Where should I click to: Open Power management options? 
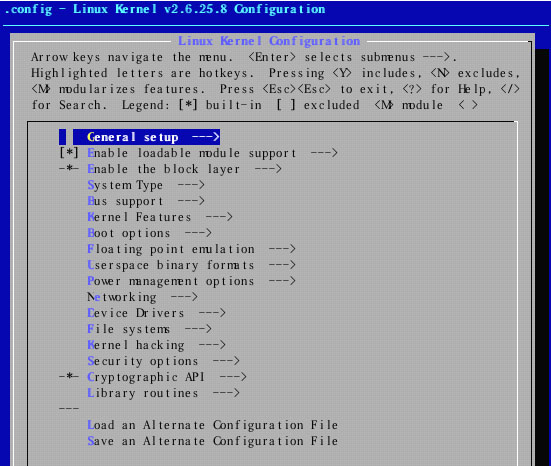tap(191, 281)
